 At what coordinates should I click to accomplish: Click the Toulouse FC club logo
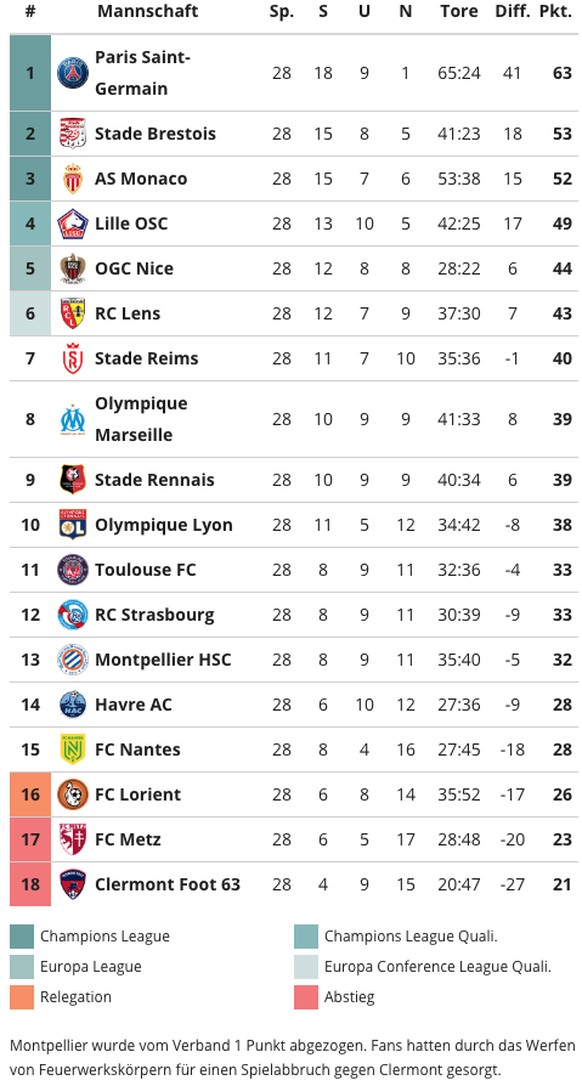(73, 569)
